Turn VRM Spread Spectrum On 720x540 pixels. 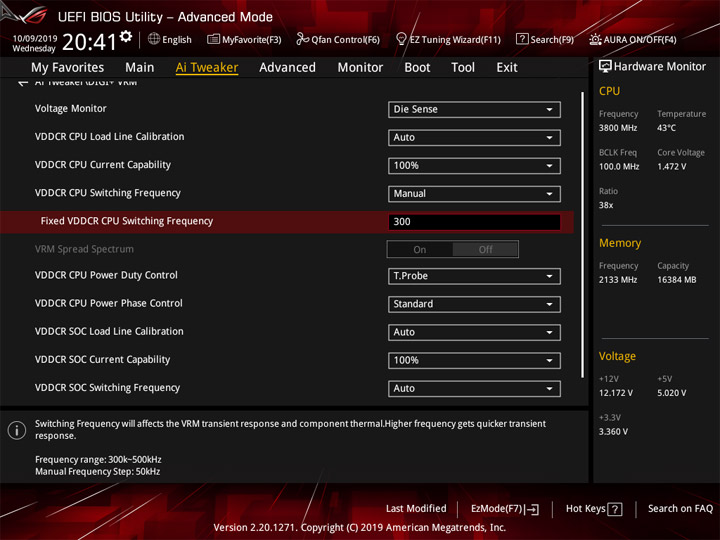click(x=420, y=249)
